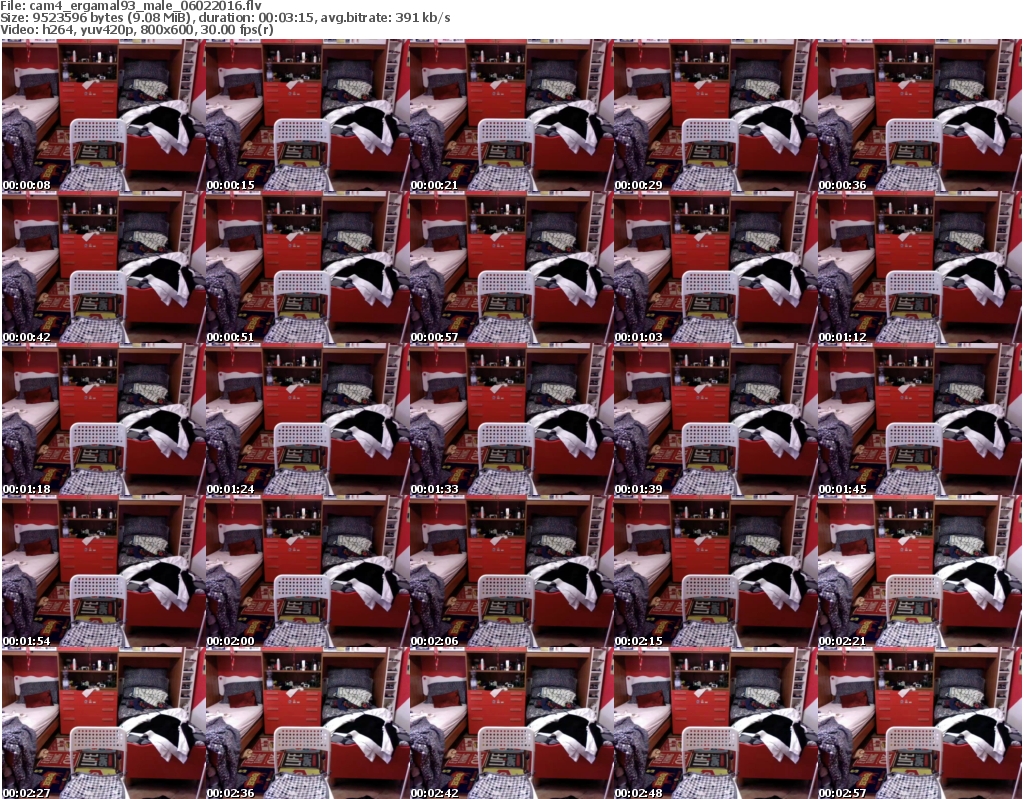Viewport: 1024px width, 799px height.
Task: Pick the frame stamped 00:02:36
Action: coord(308,723)
